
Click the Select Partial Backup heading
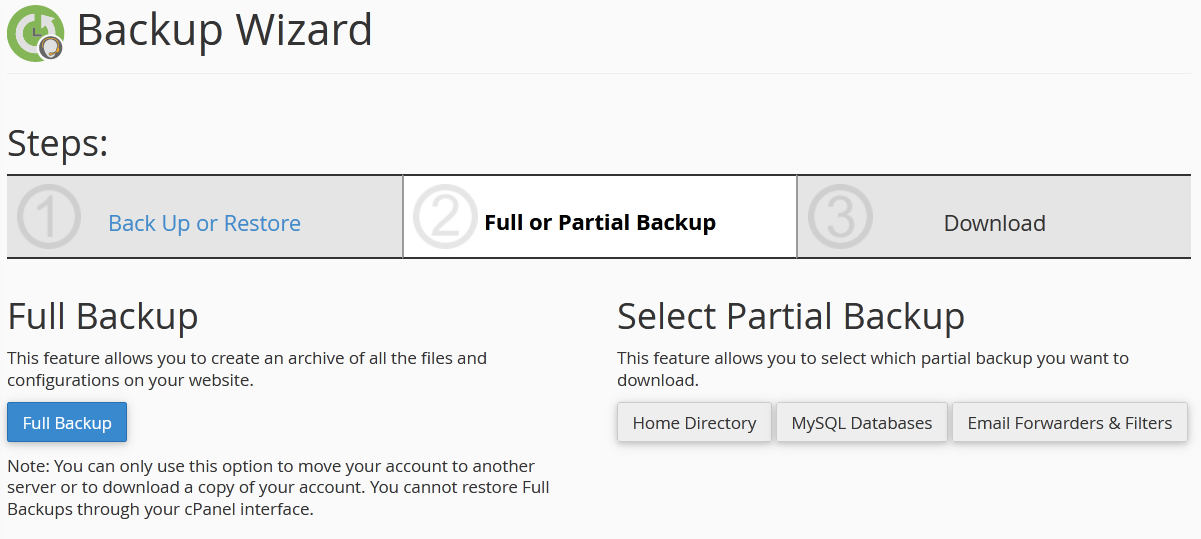click(x=790, y=317)
